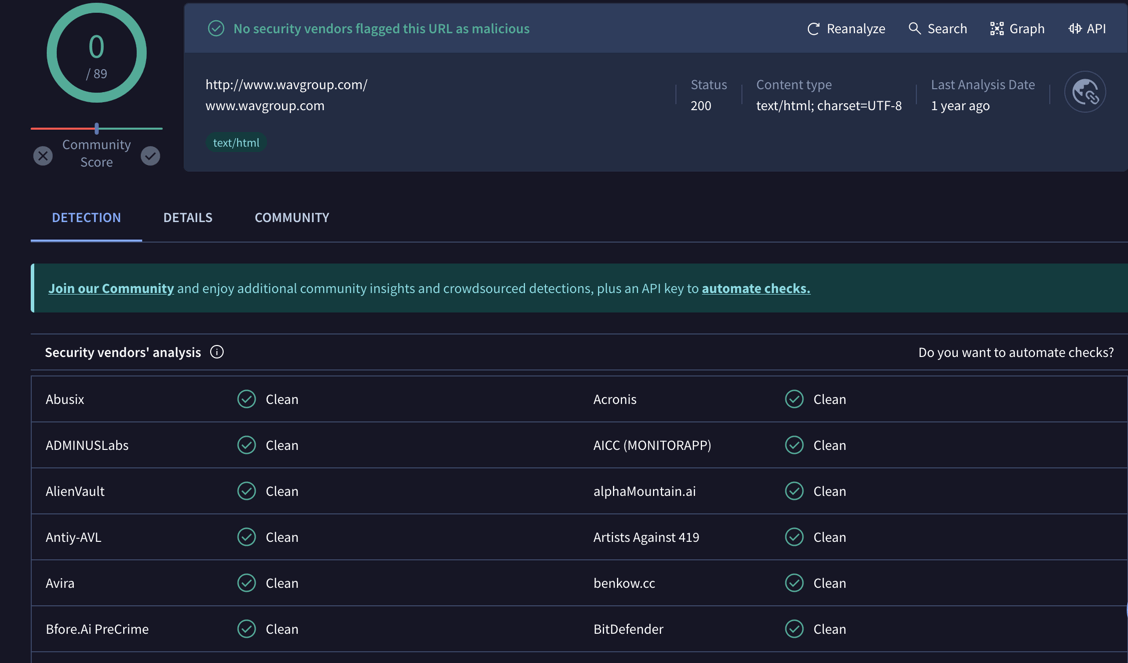Click the Community Score slider marker
Viewport: 1128px width, 663px height.
click(x=96, y=128)
